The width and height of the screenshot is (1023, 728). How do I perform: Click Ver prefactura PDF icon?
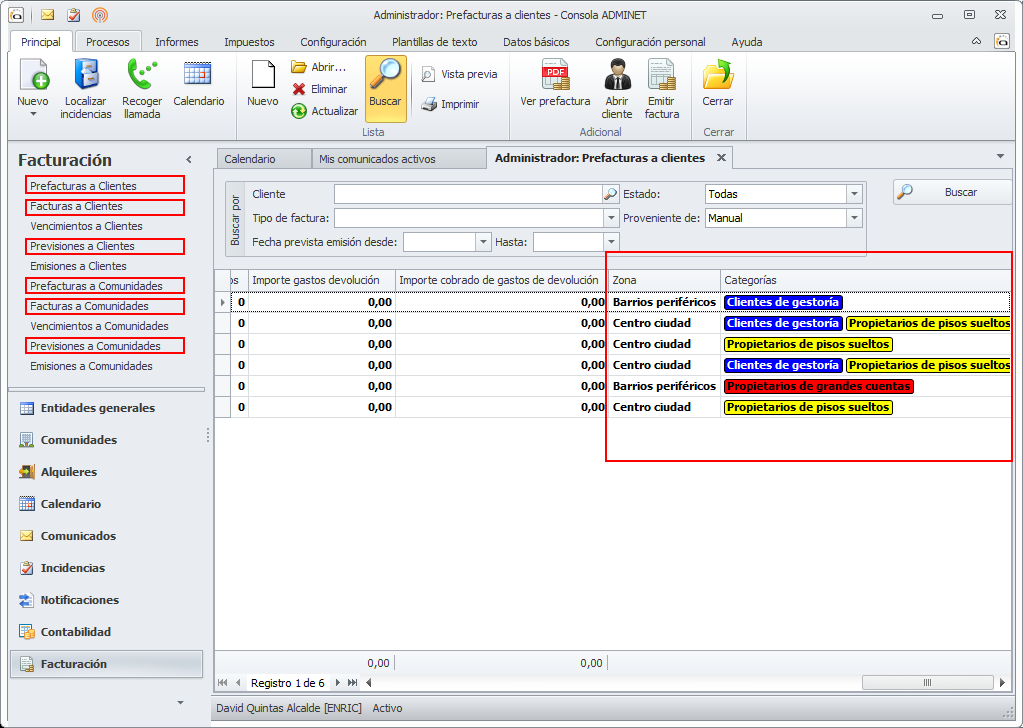click(555, 76)
